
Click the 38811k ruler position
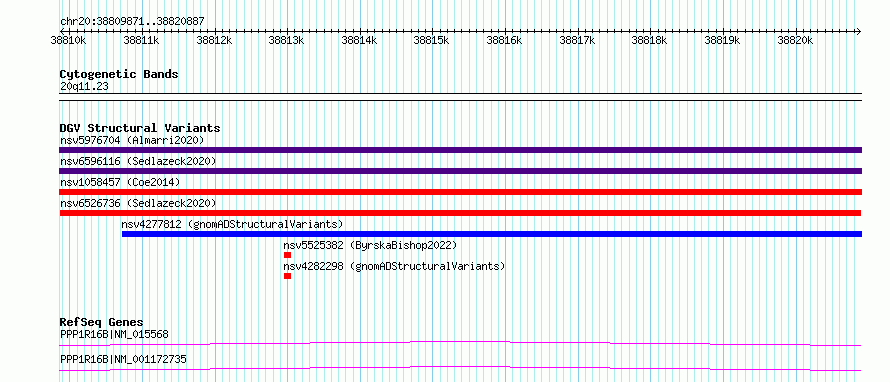(x=141, y=40)
